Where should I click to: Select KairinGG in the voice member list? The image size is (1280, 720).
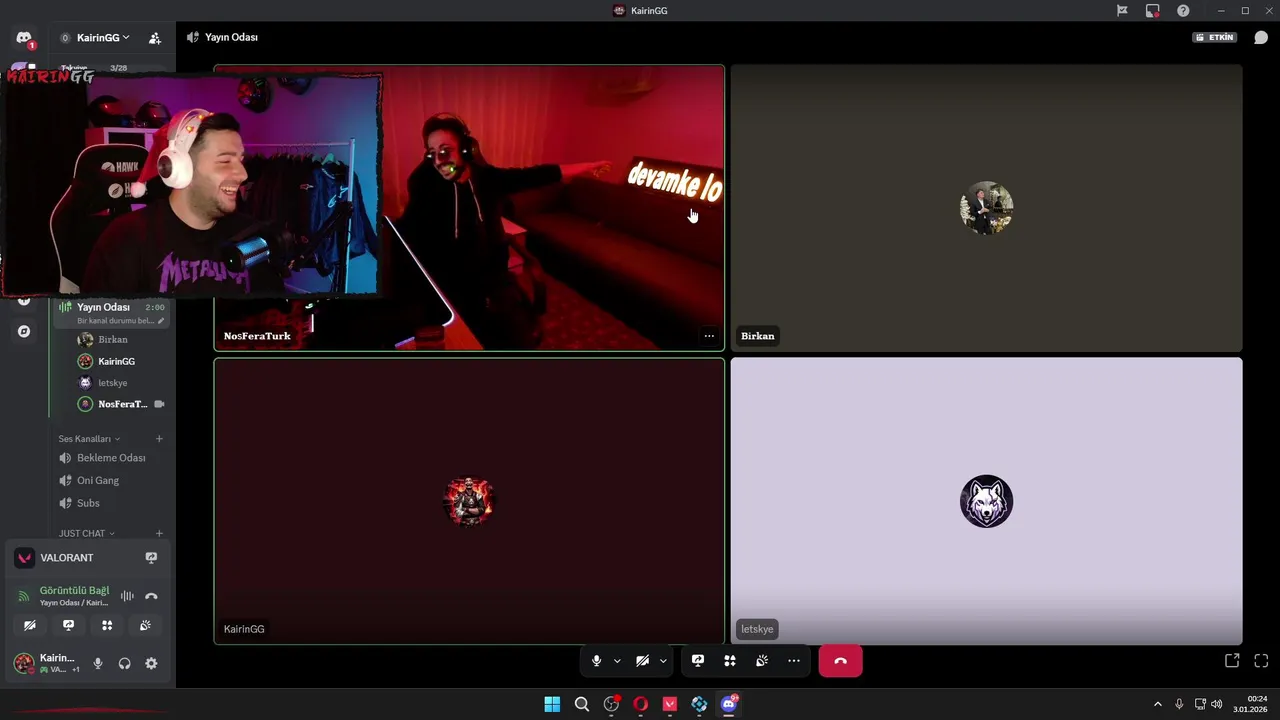point(118,362)
